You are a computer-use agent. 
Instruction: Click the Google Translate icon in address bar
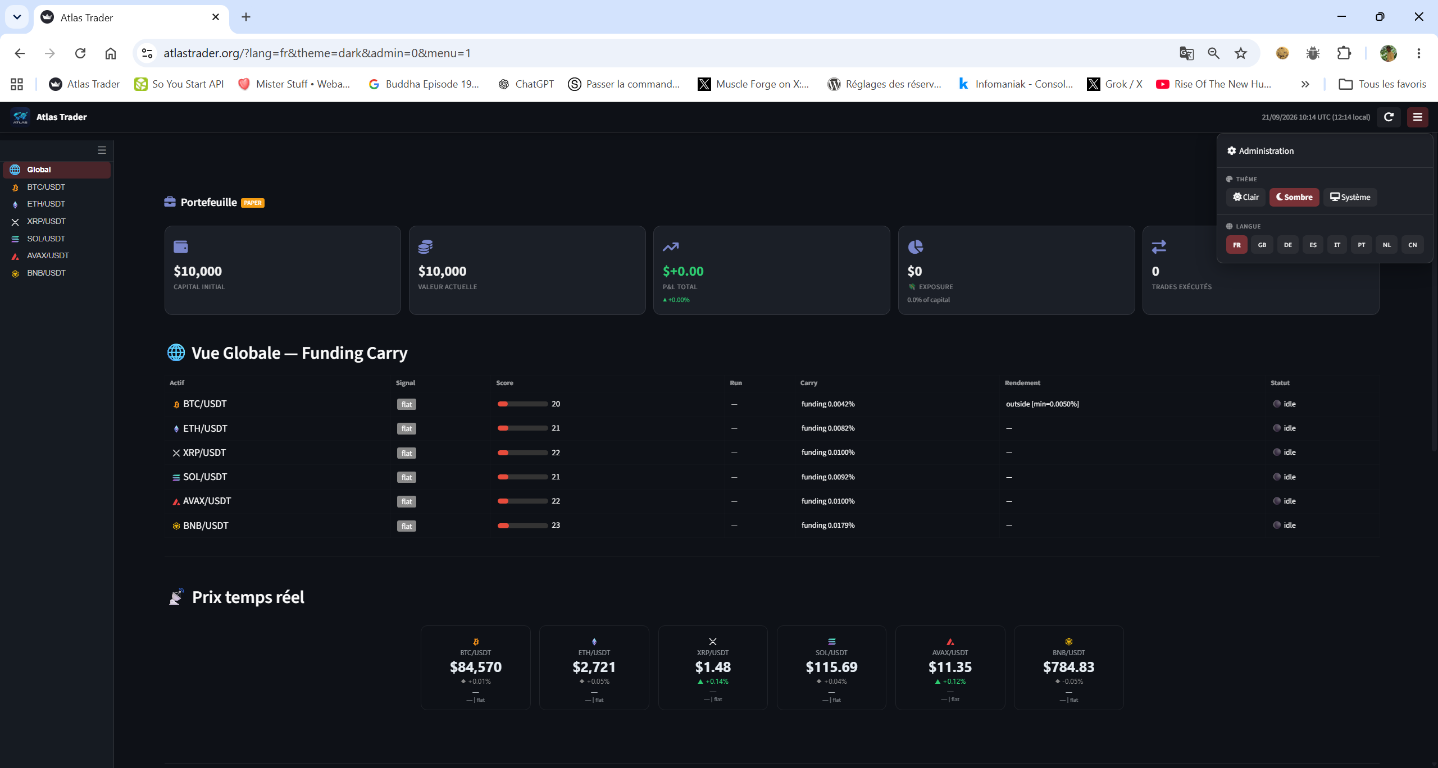[x=1186, y=53]
